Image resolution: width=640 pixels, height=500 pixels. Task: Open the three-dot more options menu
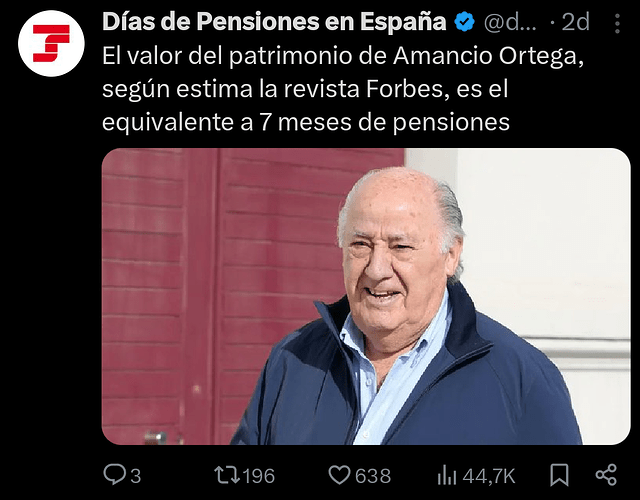[617, 23]
